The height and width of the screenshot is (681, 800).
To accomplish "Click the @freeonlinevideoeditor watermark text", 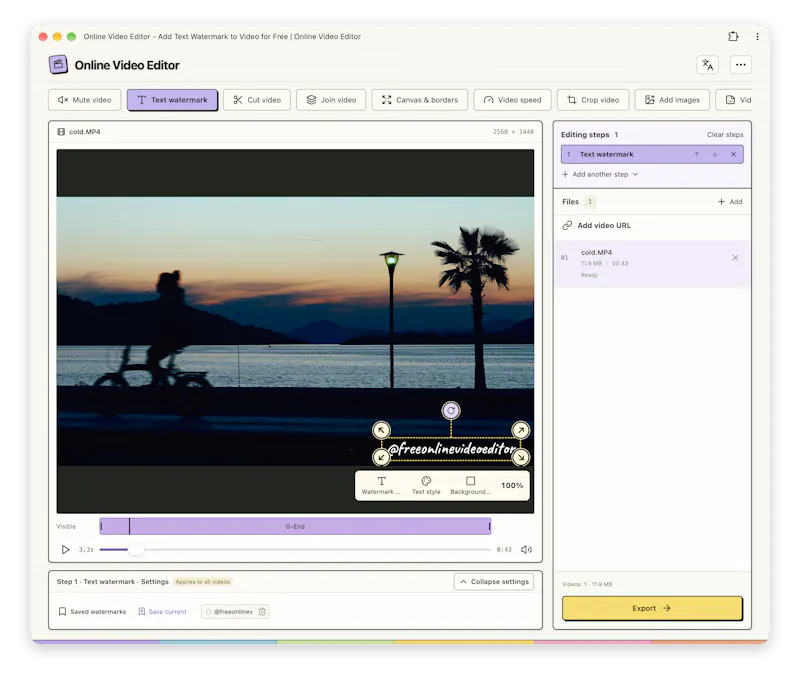I will tap(451, 449).
